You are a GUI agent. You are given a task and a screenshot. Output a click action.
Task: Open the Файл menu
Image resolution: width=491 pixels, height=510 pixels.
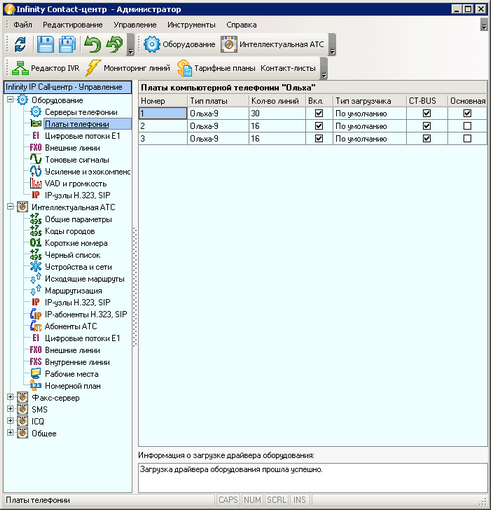click(23, 25)
